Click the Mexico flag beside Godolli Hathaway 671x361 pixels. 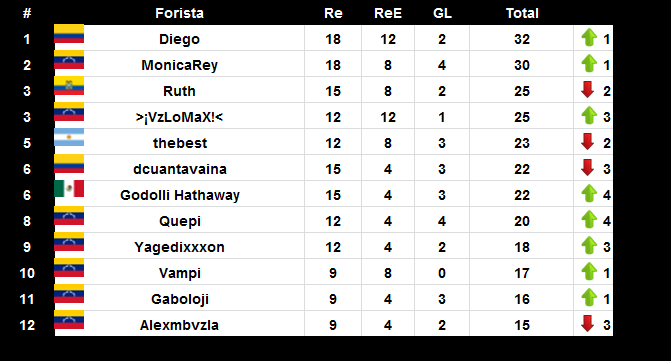pyautogui.click(x=69, y=189)
